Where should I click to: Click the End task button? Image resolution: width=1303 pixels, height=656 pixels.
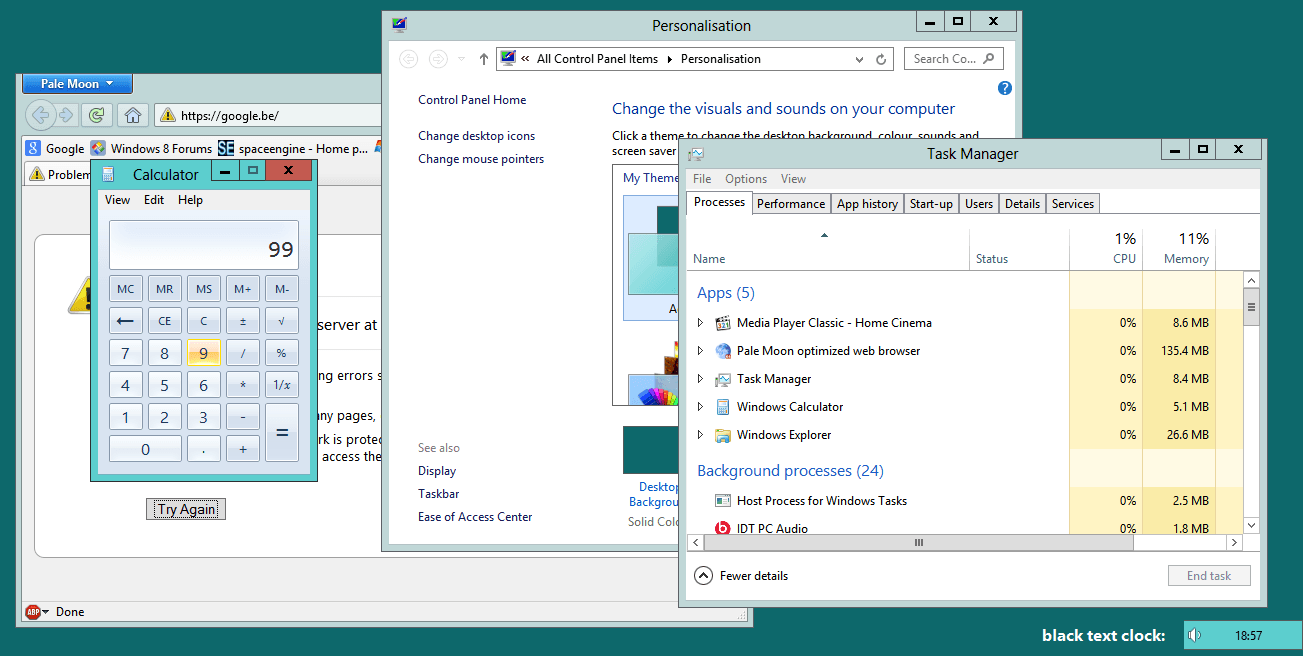pyautogui.click(x=1209, y=576)
